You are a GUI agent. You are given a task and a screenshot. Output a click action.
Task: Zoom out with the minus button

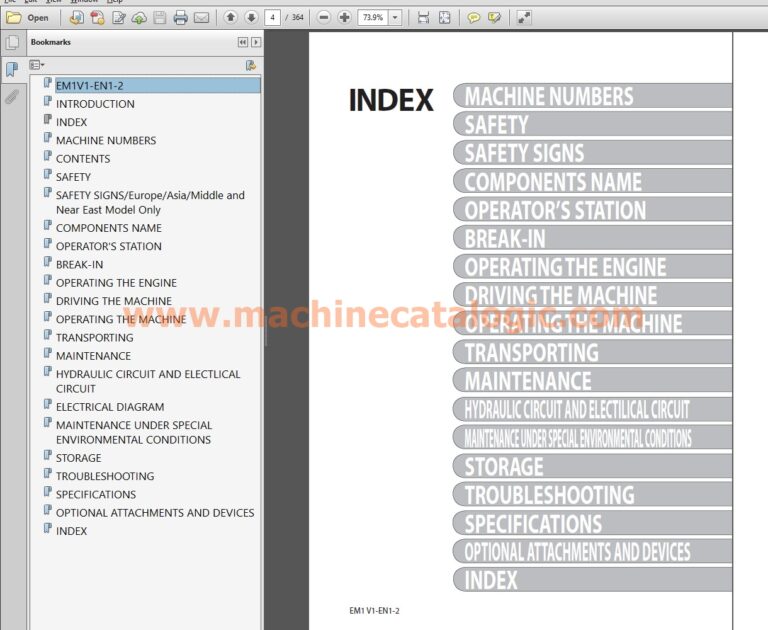point(323,18)
